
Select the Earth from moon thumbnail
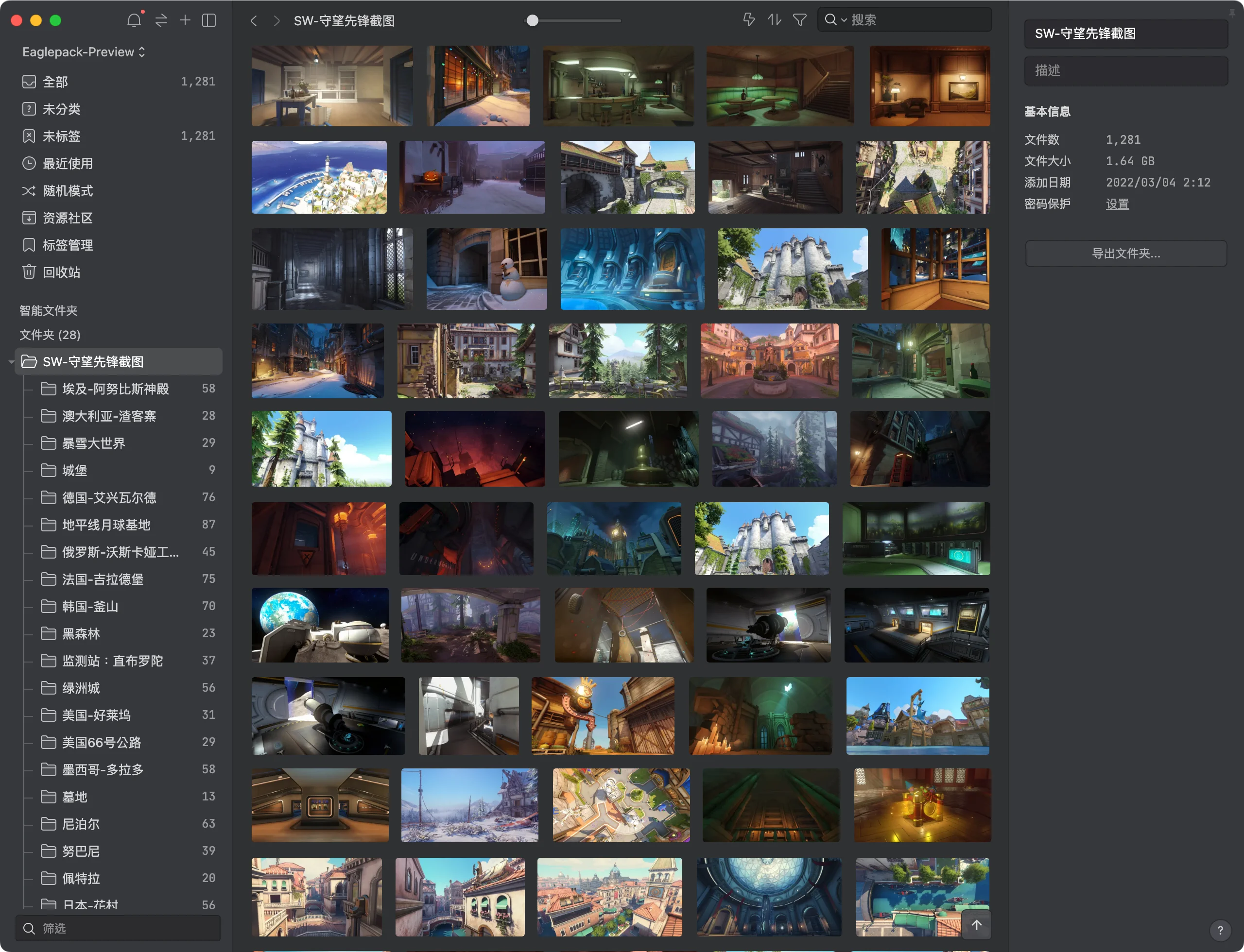point(320,625)
